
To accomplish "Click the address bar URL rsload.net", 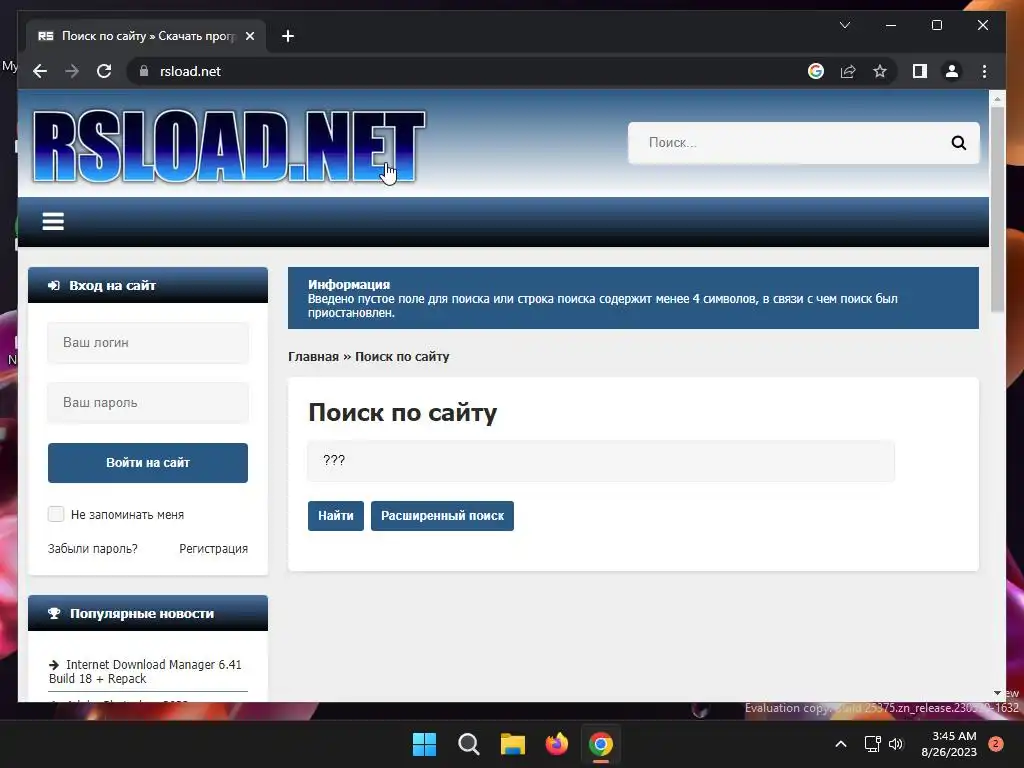I will coord(190,71).
